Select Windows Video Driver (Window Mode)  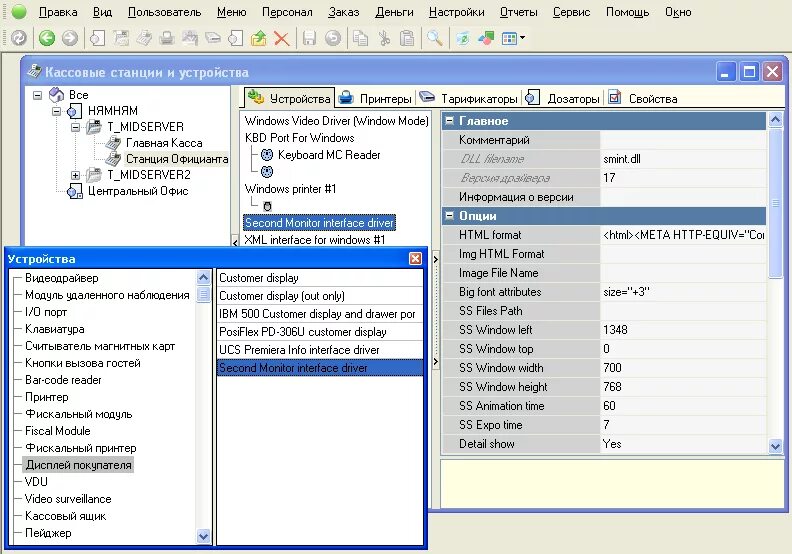point(336,121)
